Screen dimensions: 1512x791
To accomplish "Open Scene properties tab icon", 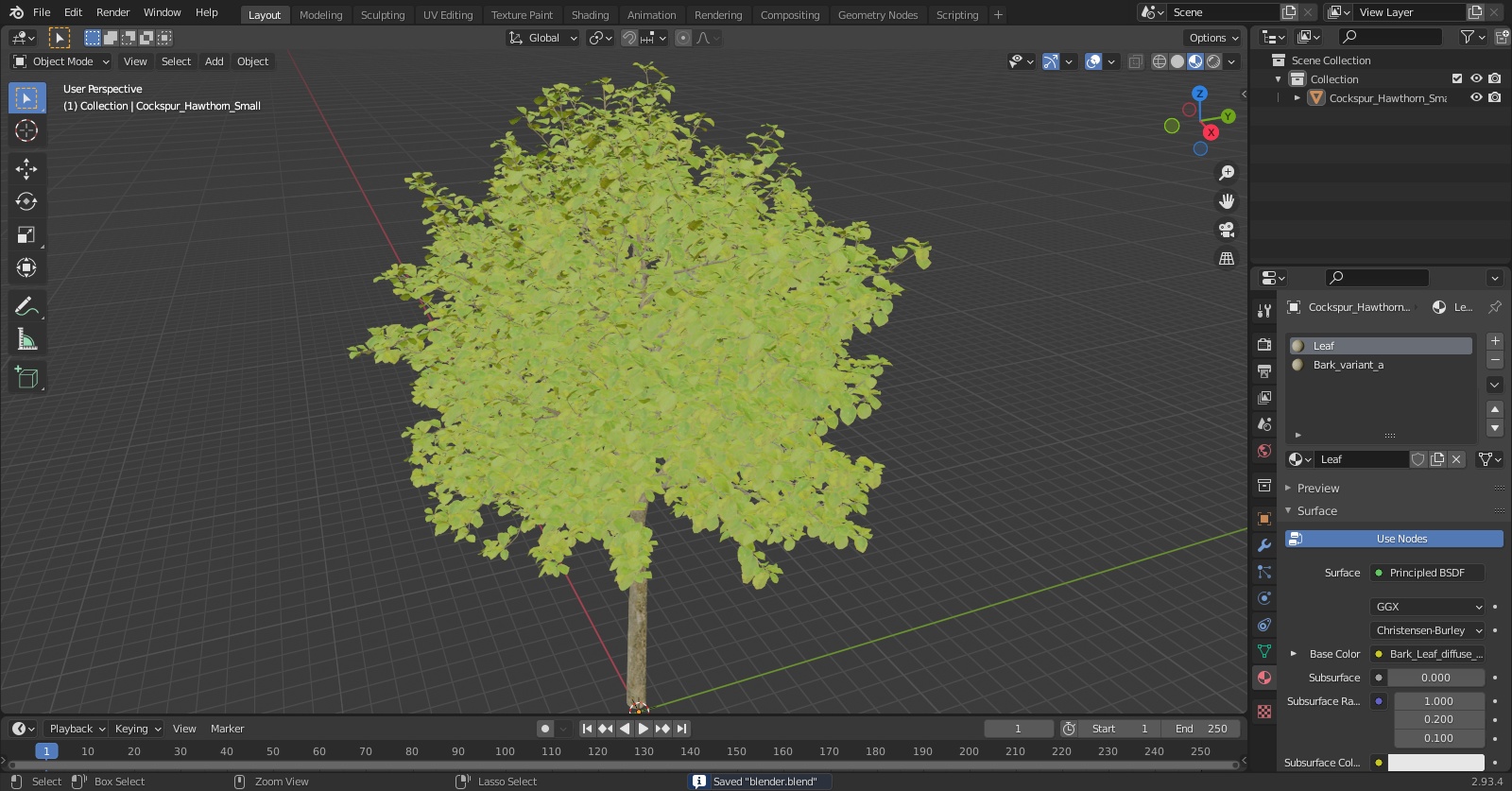I will pyautogui.click(x=1264, y=423).
